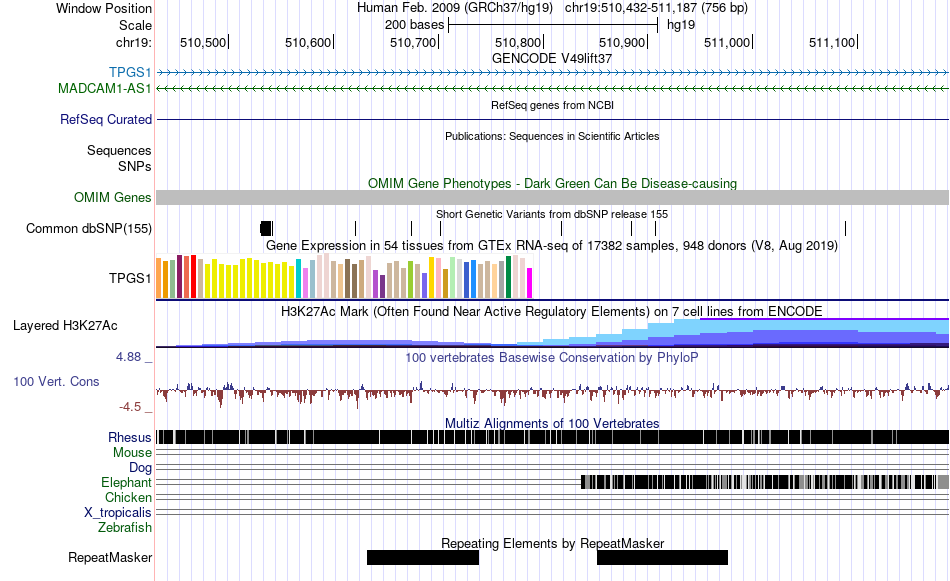
Task: Click the blue TPGS1 arrowed intron line
Action: (552, 73)
